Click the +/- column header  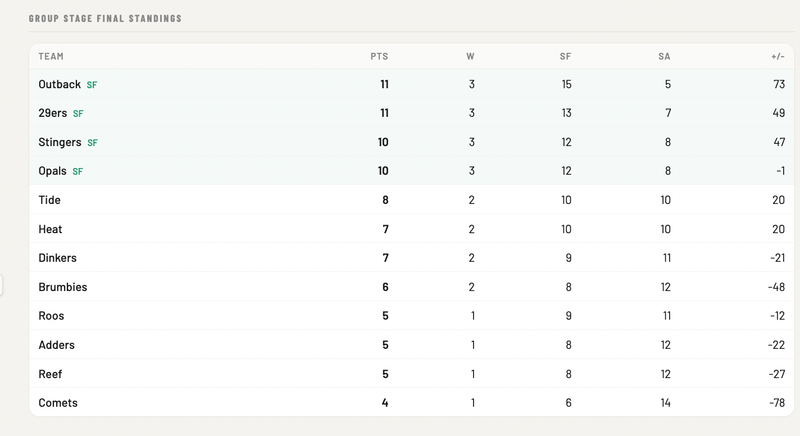click(778, 57)
